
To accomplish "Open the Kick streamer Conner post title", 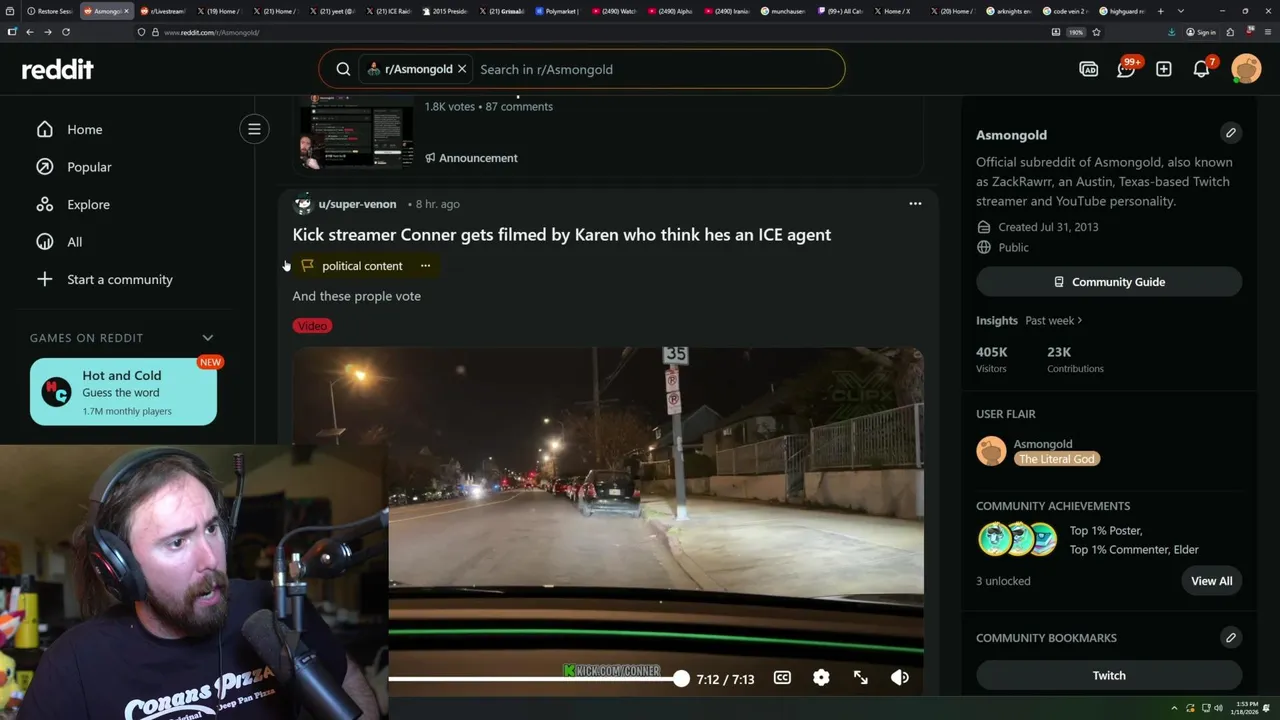I will point(561,234).
